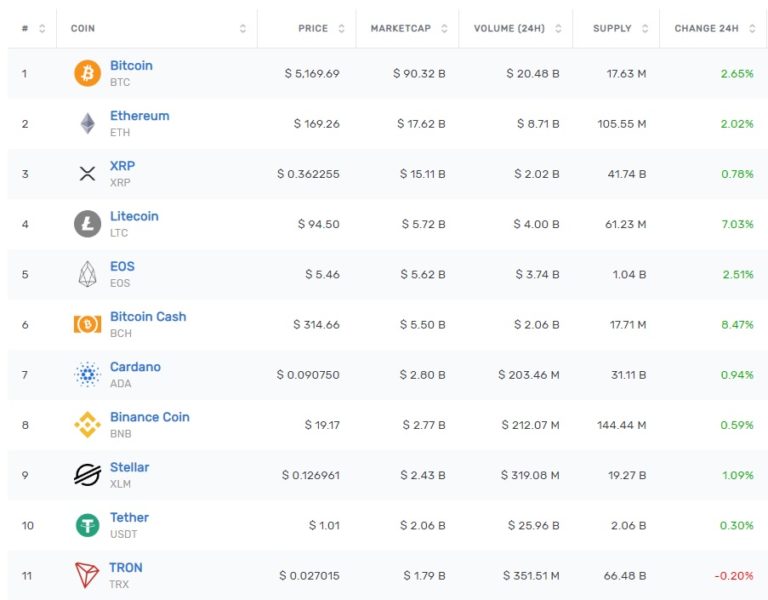Sort table by Marketcap column arrows
Viewport: 768px width, 600px height.
(x=444, y=28)
